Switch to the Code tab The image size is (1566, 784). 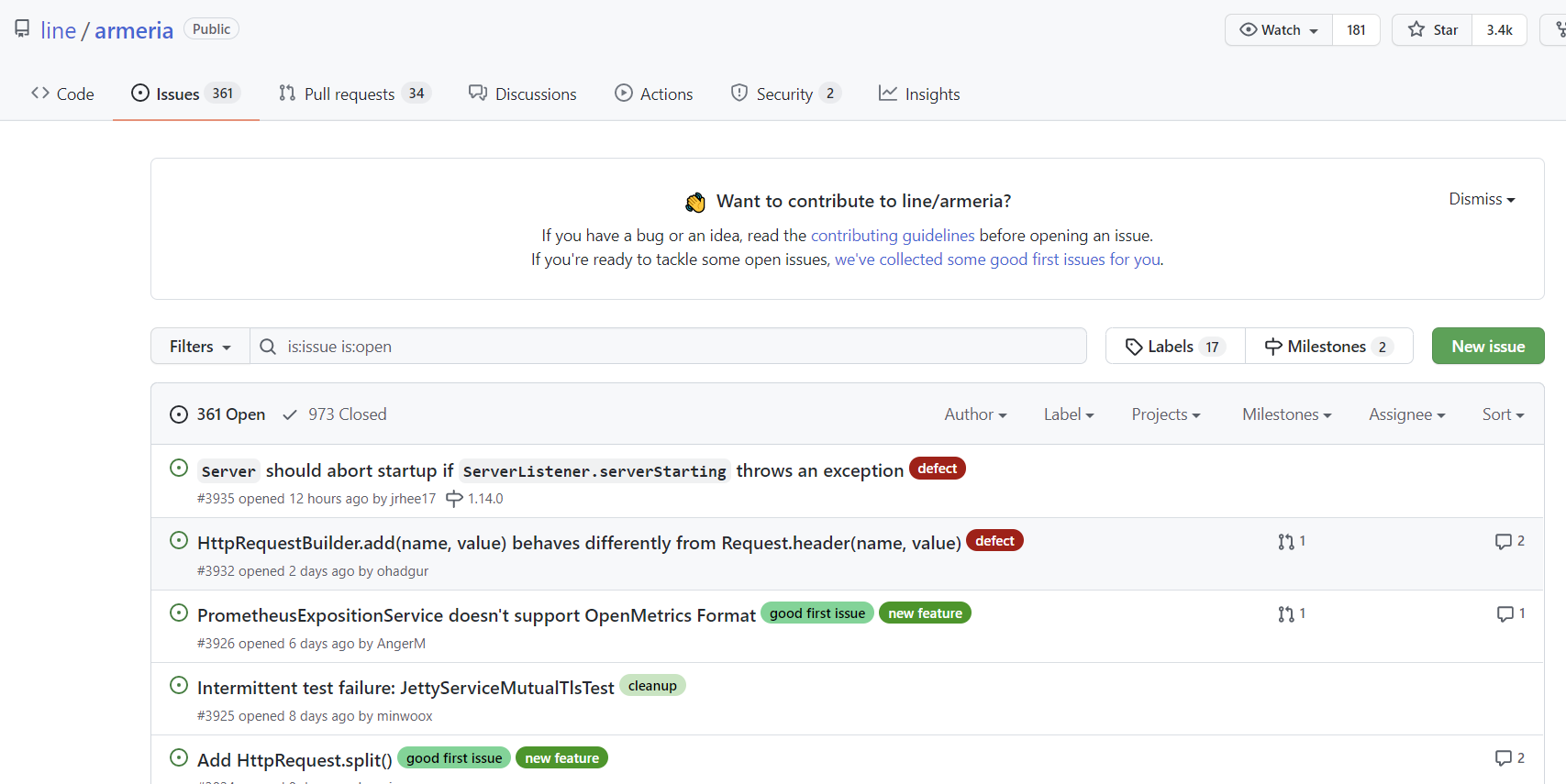point(62,94)
